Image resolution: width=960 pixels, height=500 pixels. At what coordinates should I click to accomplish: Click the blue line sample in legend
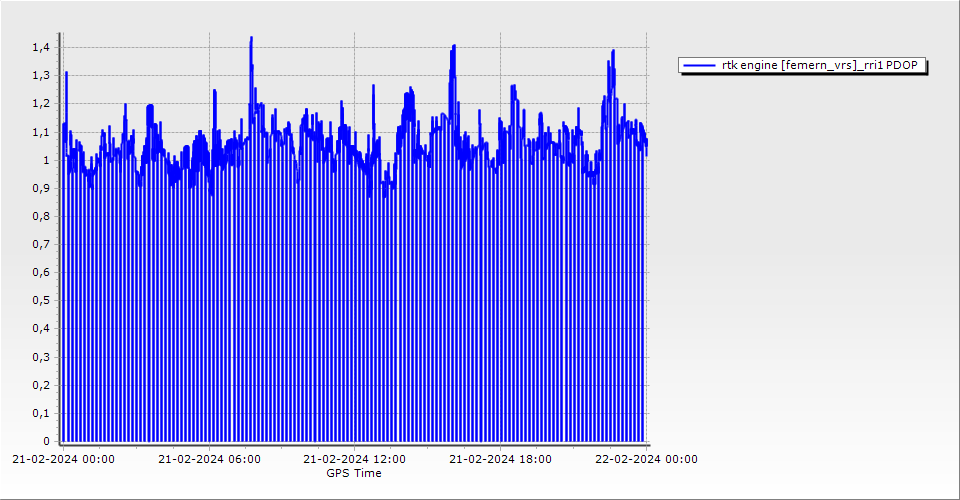click(x=699, y=65)
